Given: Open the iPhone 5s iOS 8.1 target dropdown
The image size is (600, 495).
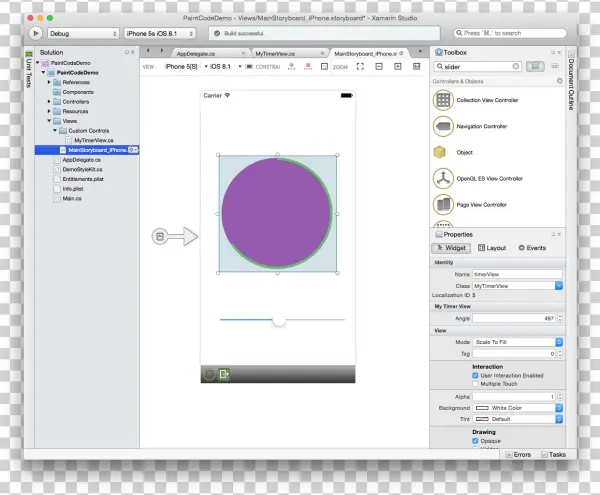Looking at the screenshot, I should click(x=160, y=34).
